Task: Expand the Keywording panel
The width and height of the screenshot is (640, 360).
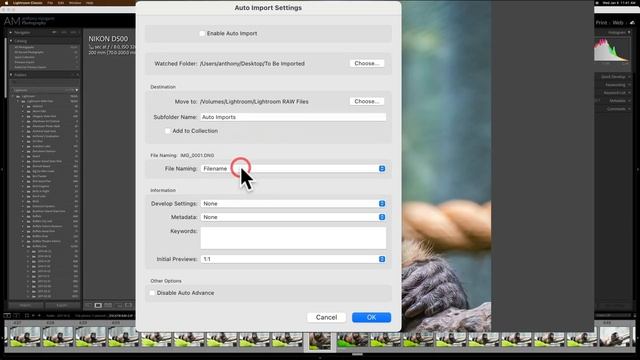Action: coord(629,85)
